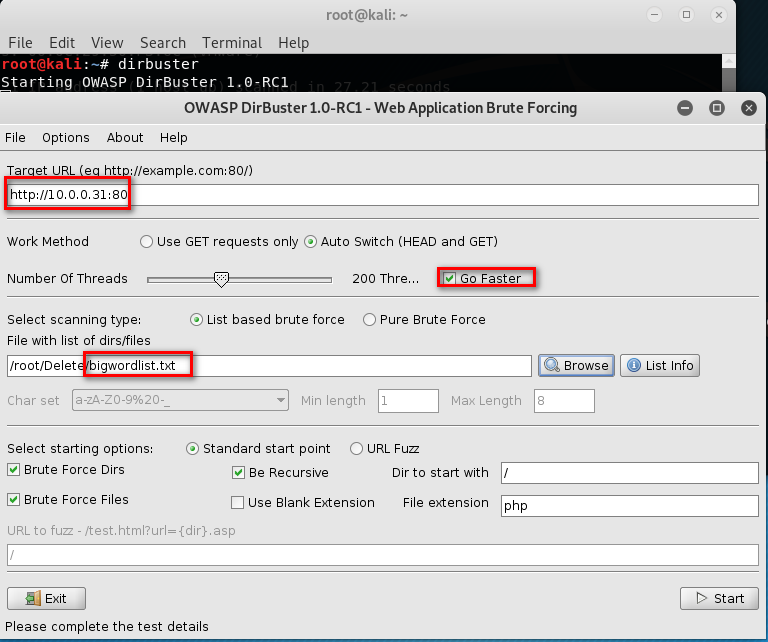Click the Start play triangle icon
The height and width of the screenshot is (642, 768).
click(702, 598)
